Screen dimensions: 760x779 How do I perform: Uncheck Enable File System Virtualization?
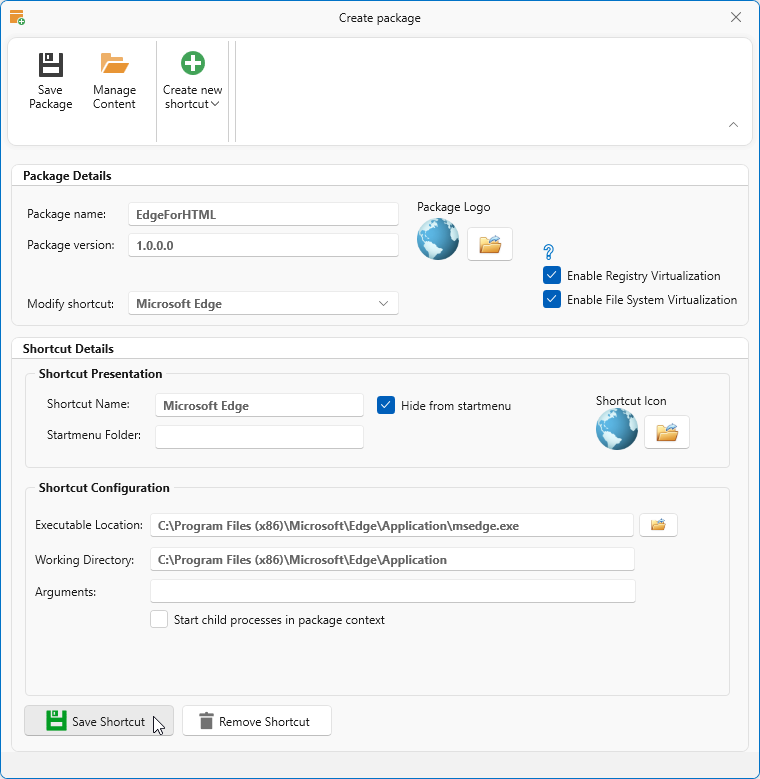point(552,299)
